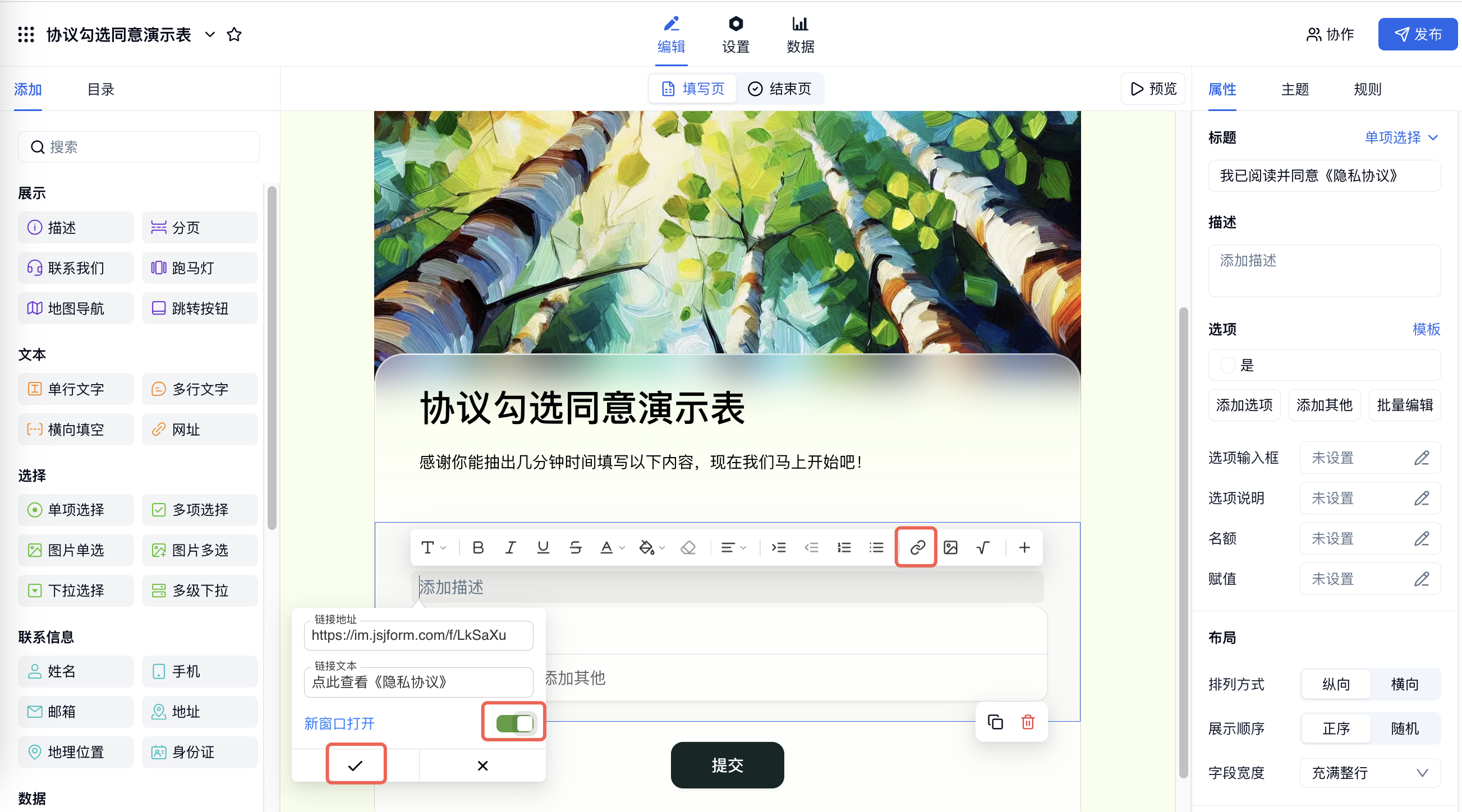Add a 分页 page break component
1462x812 pixels.
pos(200,228)
